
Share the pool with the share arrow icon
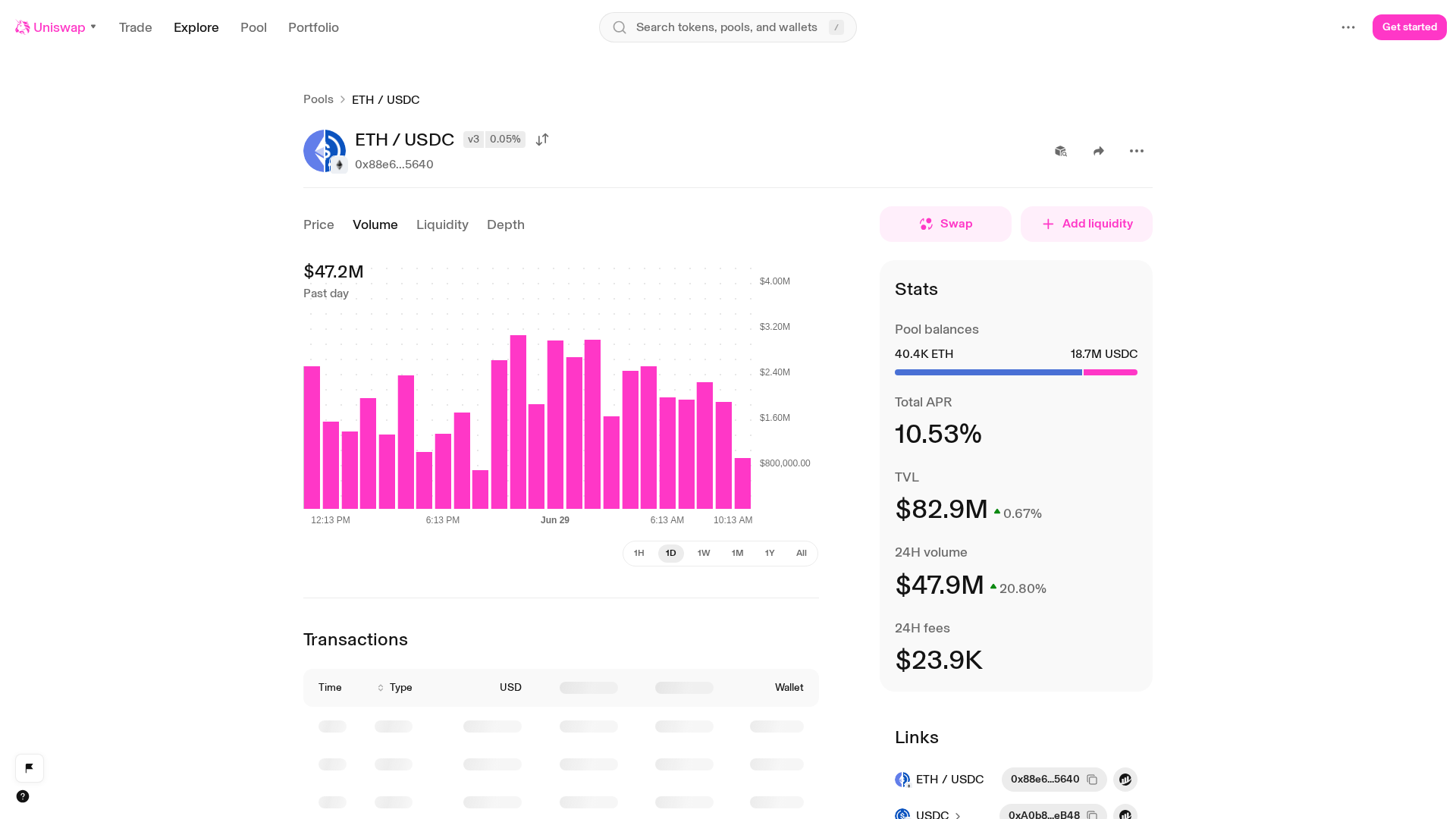point(1099,151)
